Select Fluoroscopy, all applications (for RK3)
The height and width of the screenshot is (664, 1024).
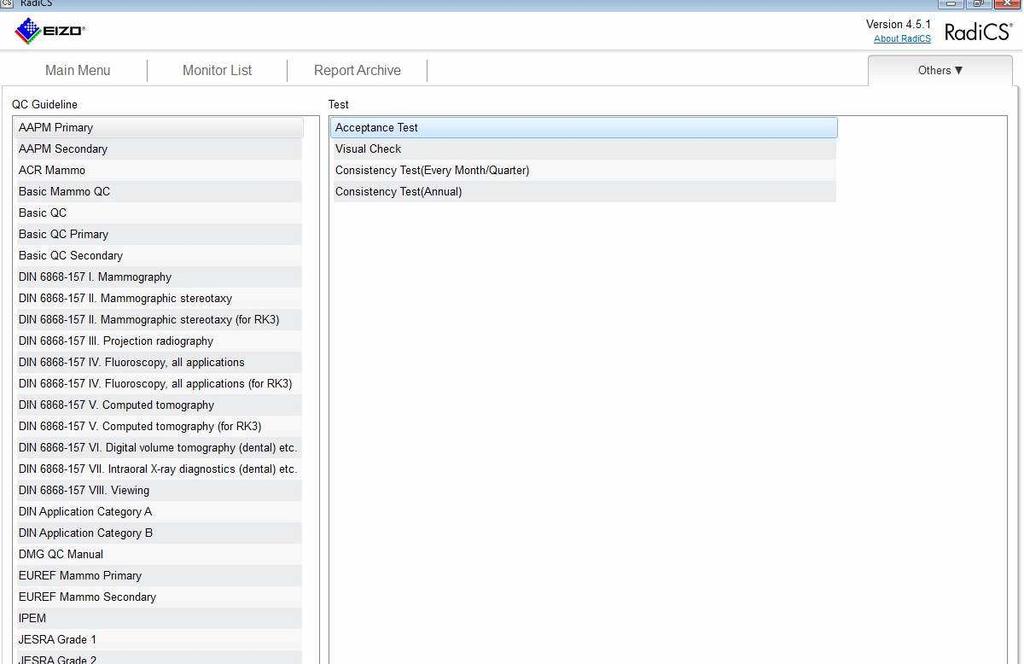[159, 384]
